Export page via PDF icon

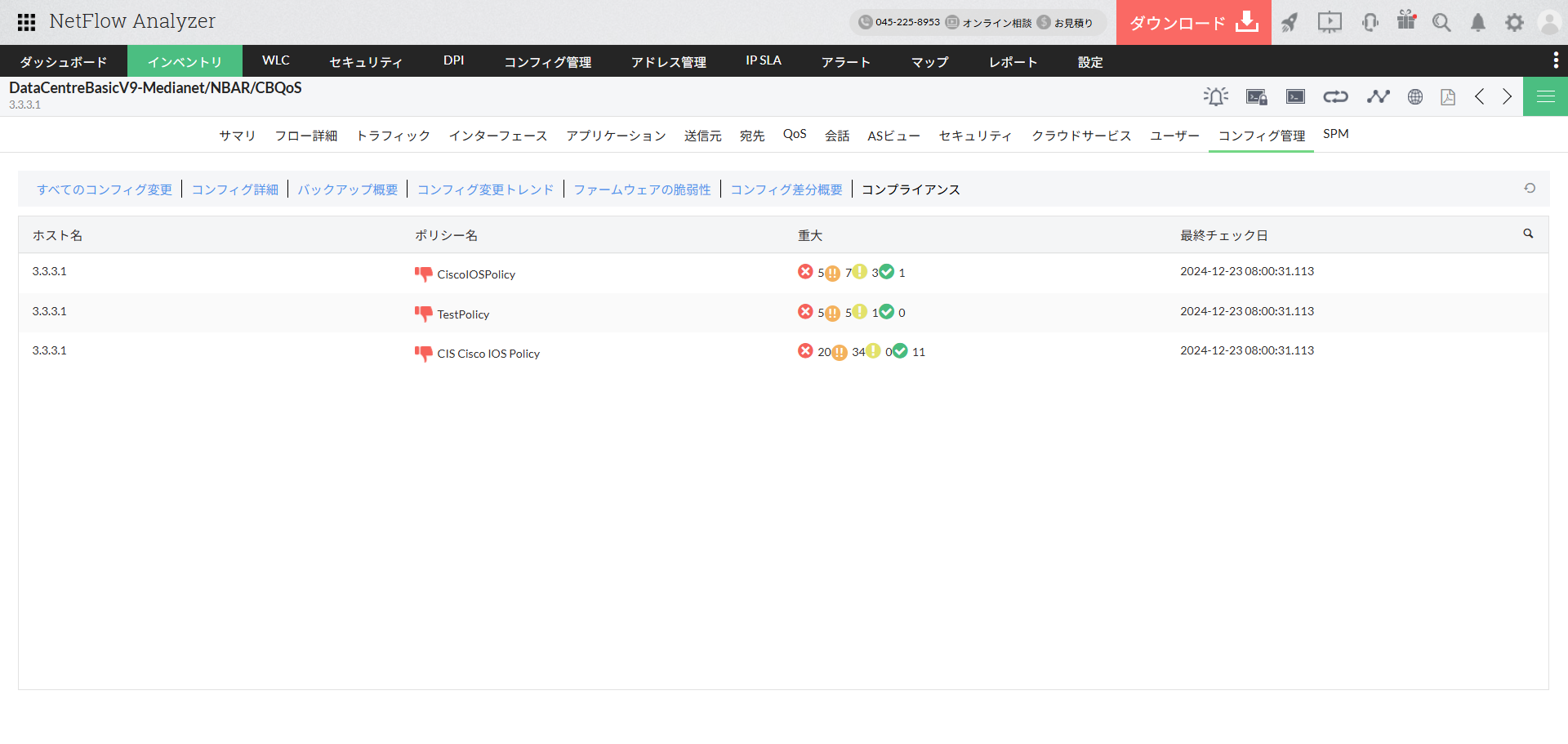[1448, 96]
